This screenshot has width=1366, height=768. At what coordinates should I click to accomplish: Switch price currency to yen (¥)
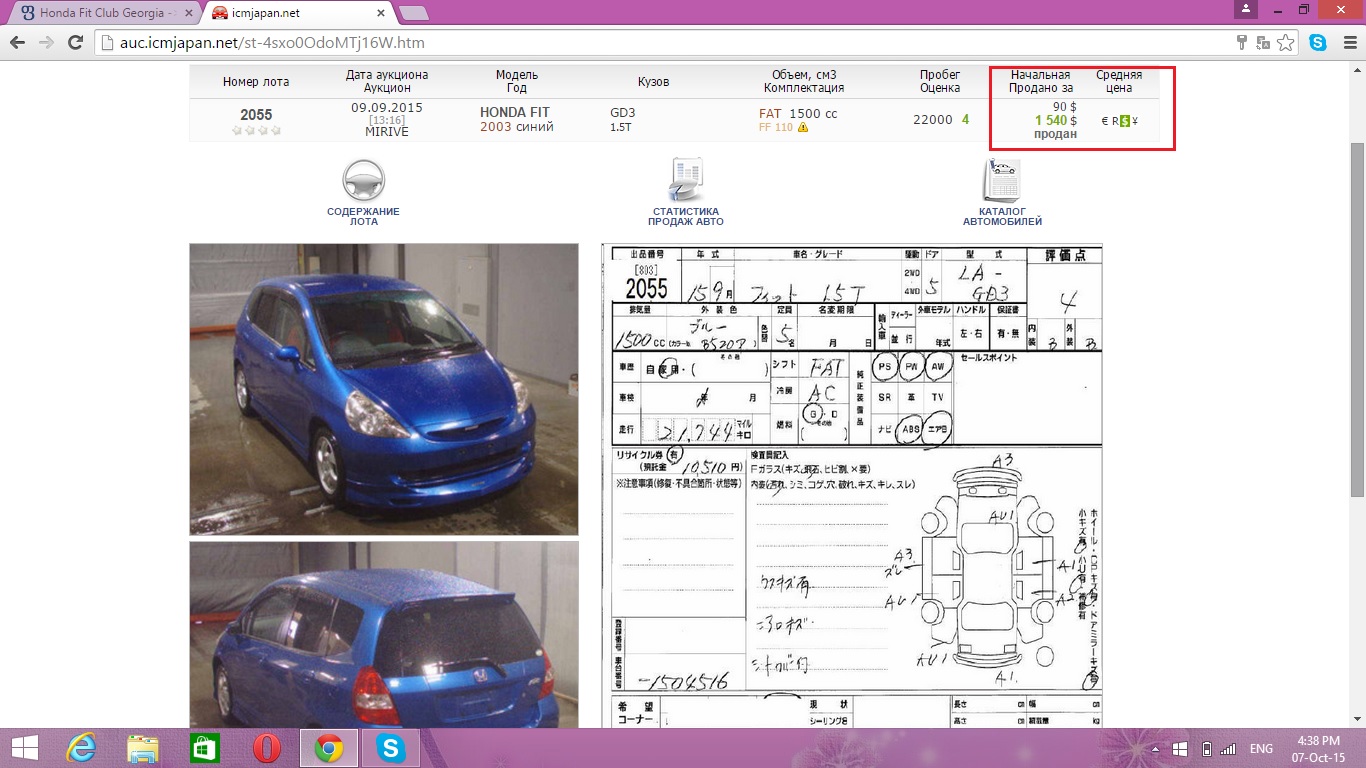click(1135, 121)
